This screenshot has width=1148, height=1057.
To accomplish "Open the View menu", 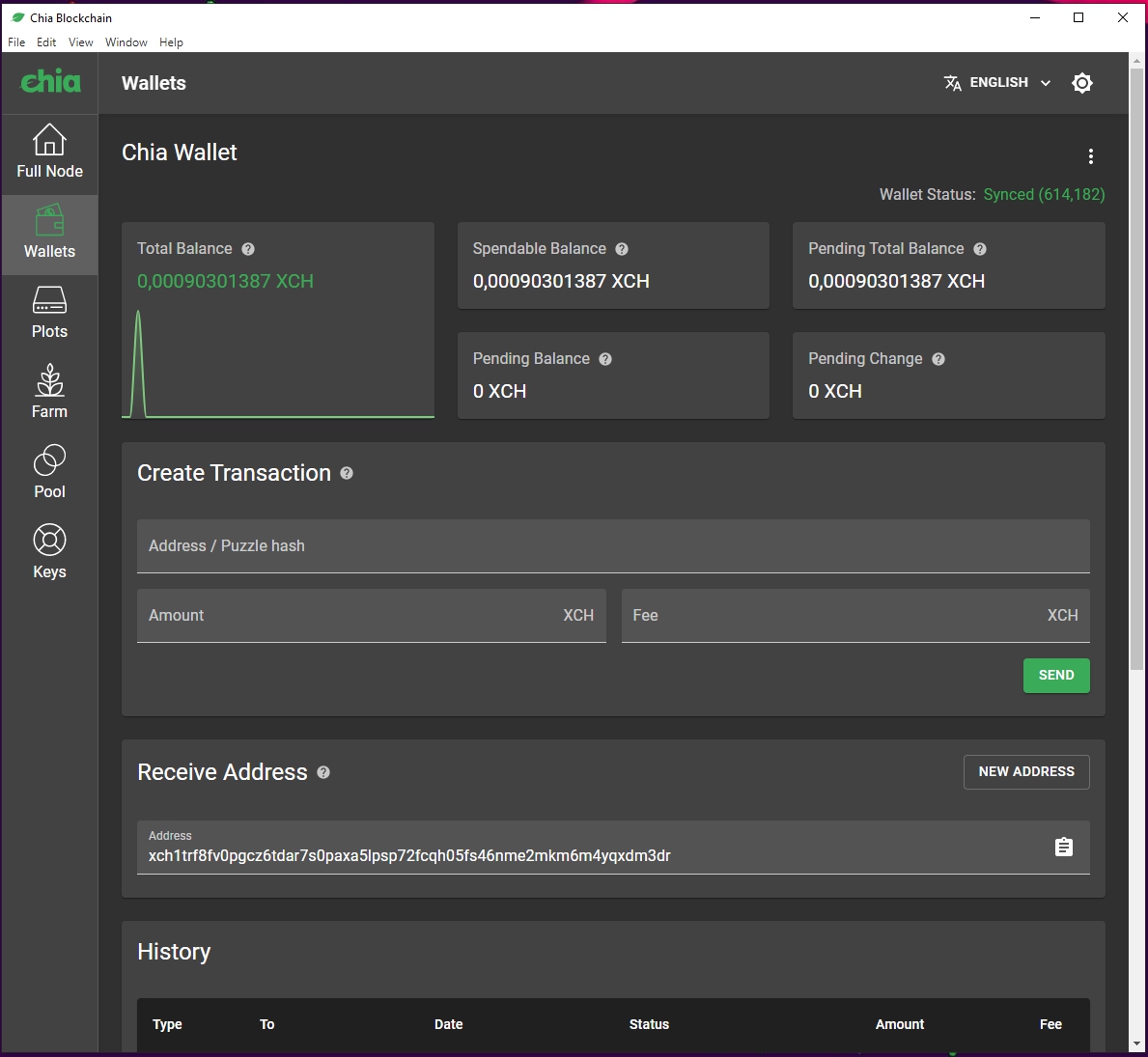I will 80,42.
